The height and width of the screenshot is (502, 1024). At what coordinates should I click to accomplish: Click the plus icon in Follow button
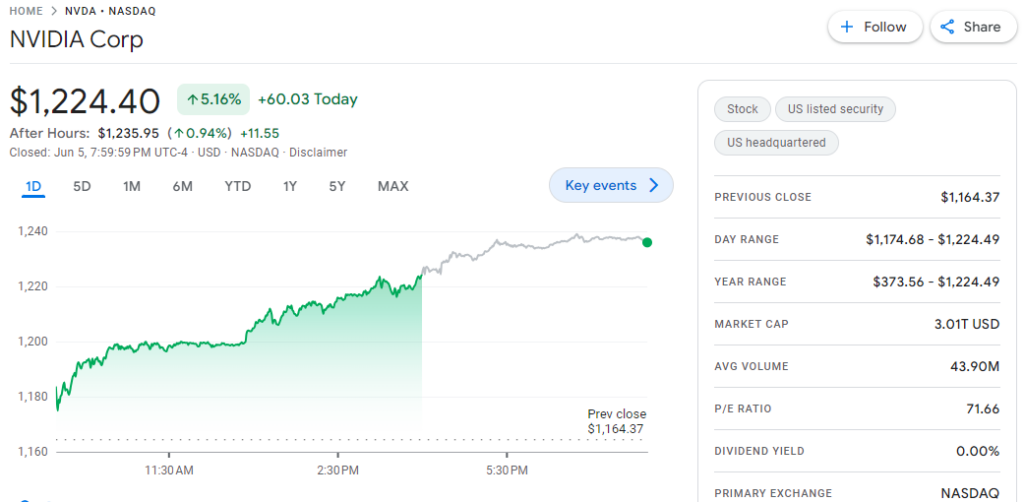pos(846,27)
